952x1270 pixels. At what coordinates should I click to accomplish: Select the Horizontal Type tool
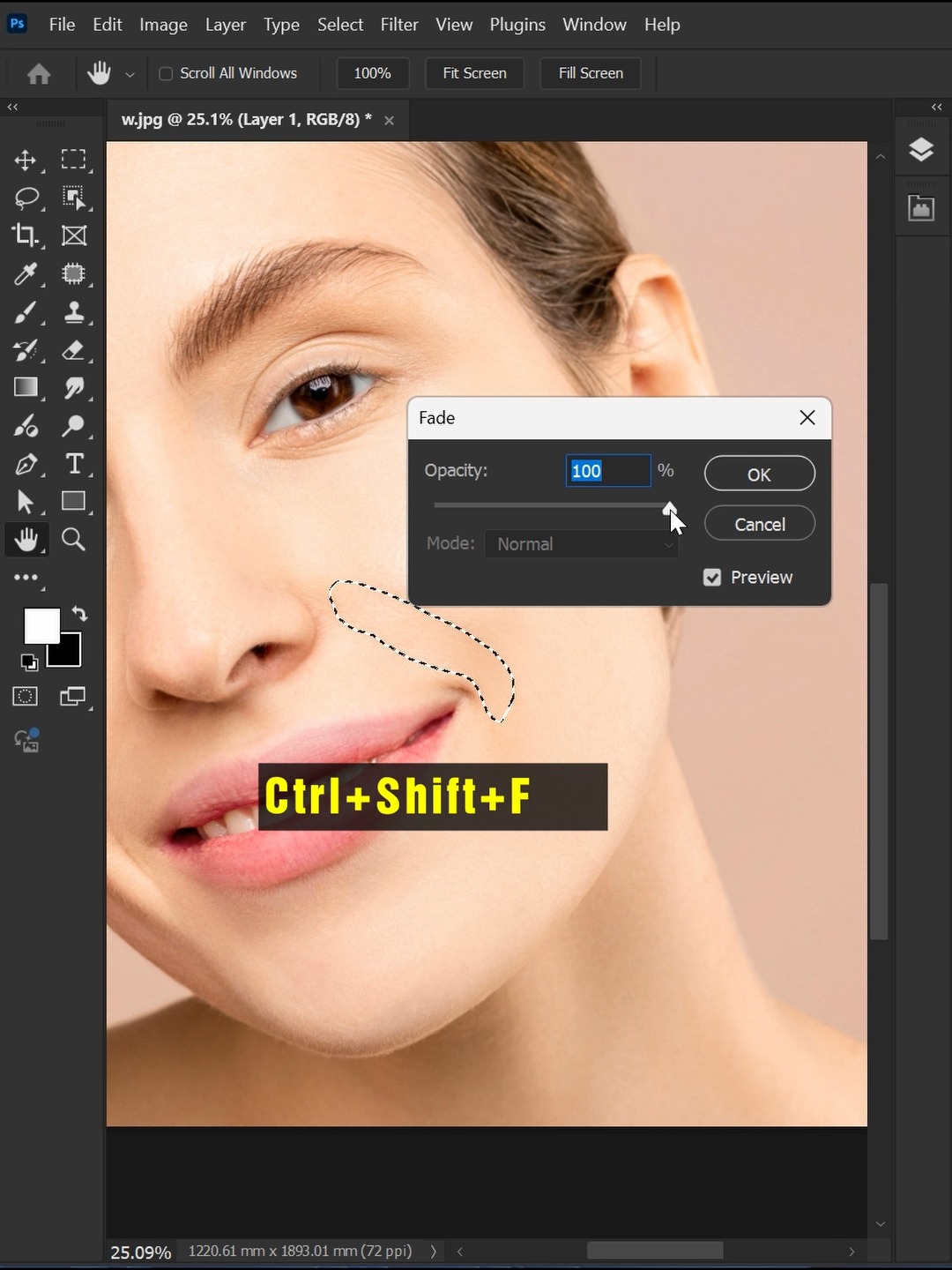[x=74, y=464]
